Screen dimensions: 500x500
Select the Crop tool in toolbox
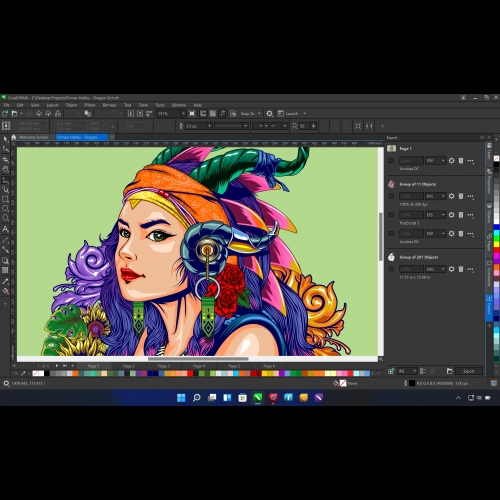5,159
